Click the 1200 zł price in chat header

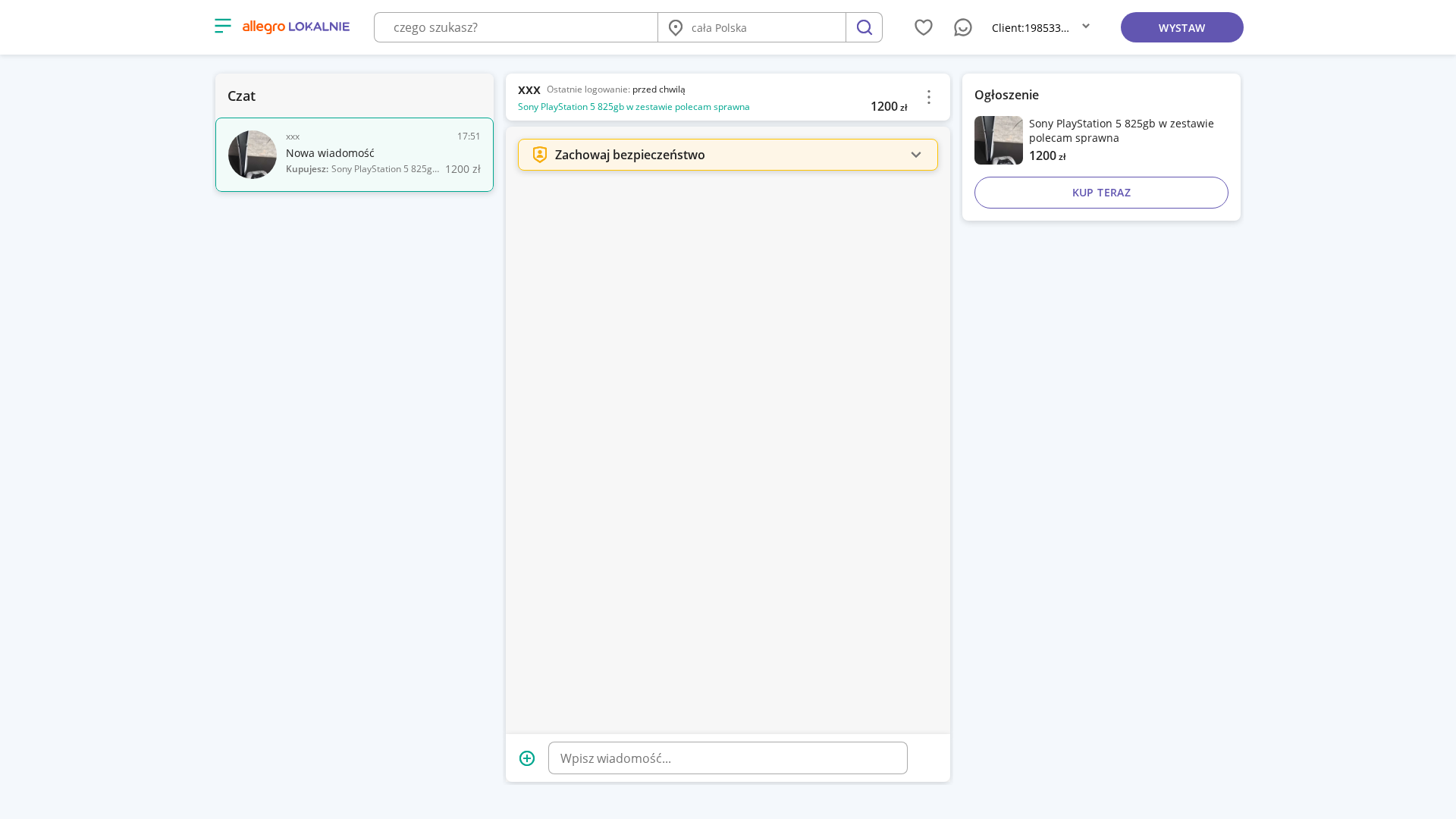point(888,107)
